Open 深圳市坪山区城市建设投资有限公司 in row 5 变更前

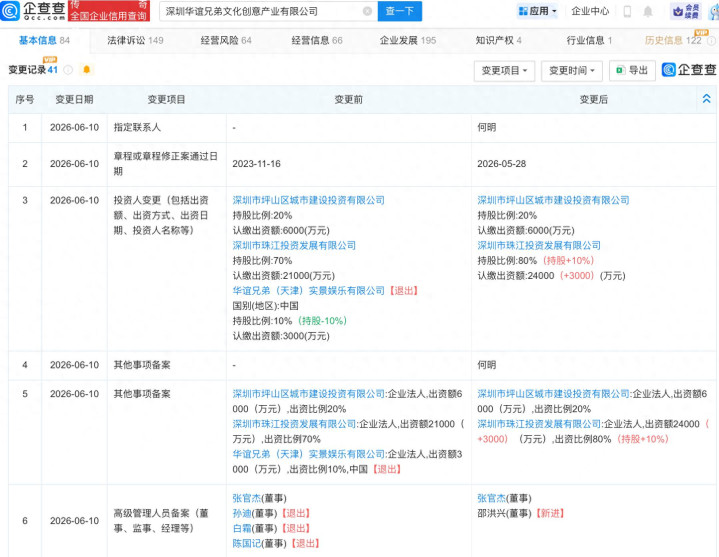pos(309,394)
